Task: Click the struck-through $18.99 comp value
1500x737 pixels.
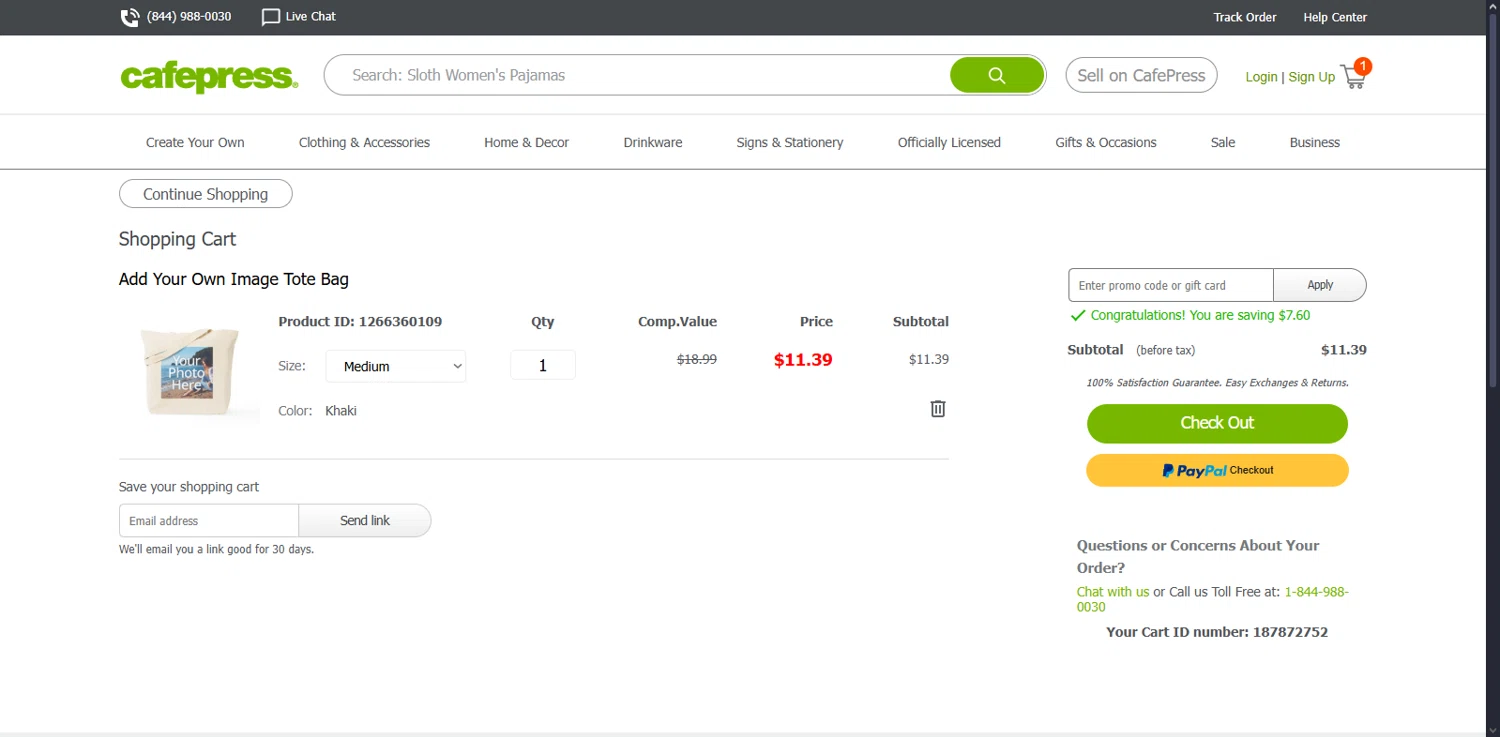Action: [697, 359]
